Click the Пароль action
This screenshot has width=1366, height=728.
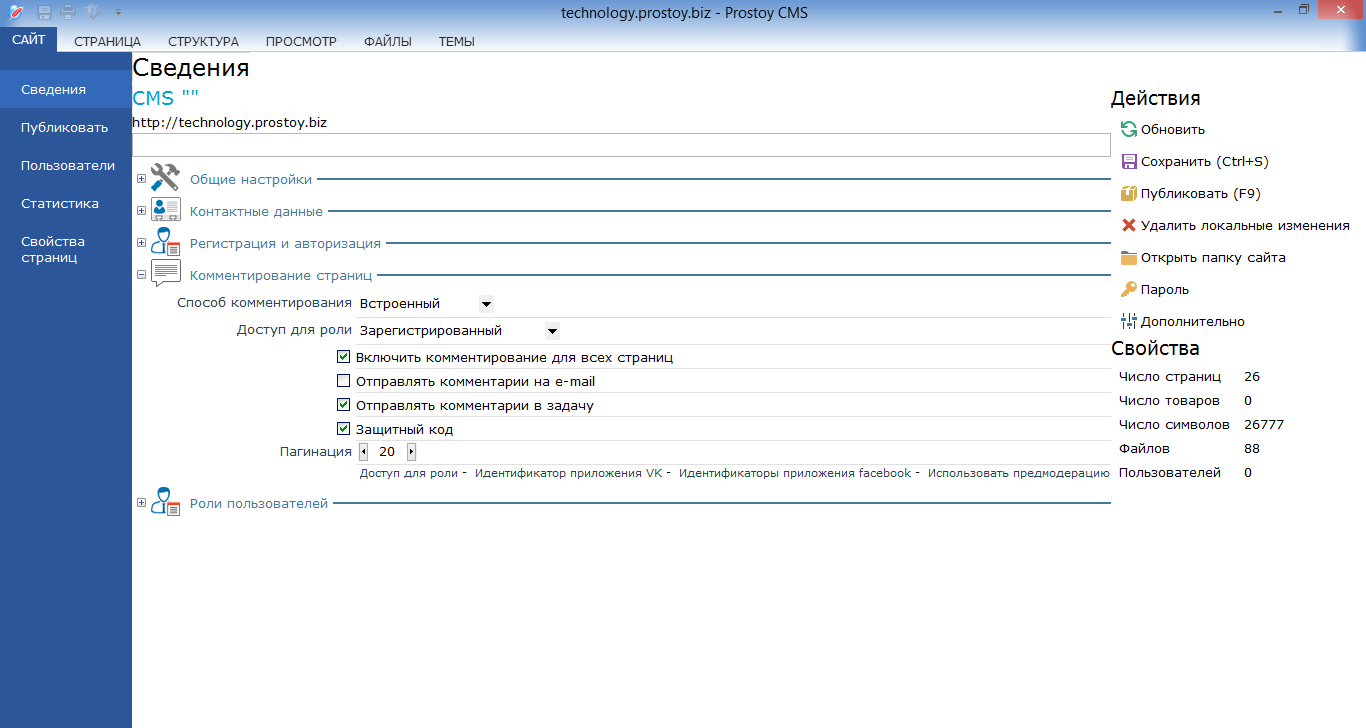[1165, 289]
